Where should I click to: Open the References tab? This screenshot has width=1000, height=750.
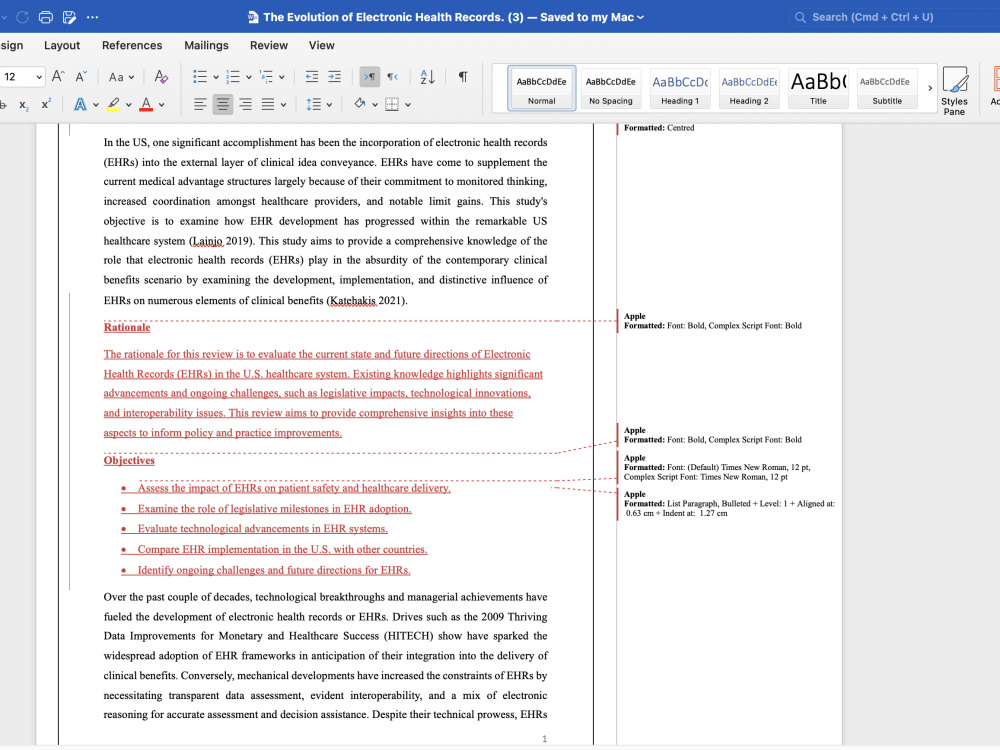132,45
